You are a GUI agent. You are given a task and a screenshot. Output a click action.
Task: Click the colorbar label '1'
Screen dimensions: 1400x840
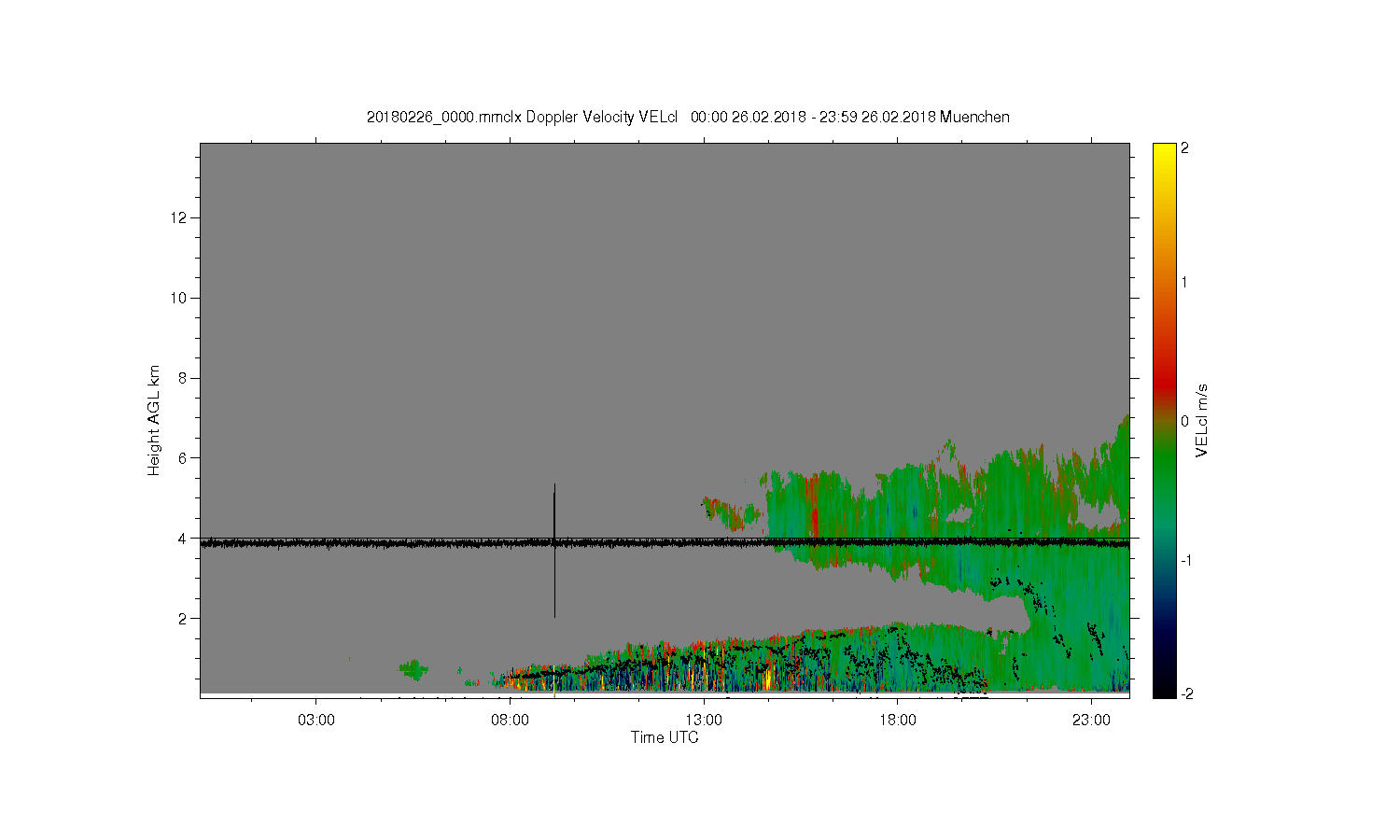pyautogui.click(x=1184, y=282)
